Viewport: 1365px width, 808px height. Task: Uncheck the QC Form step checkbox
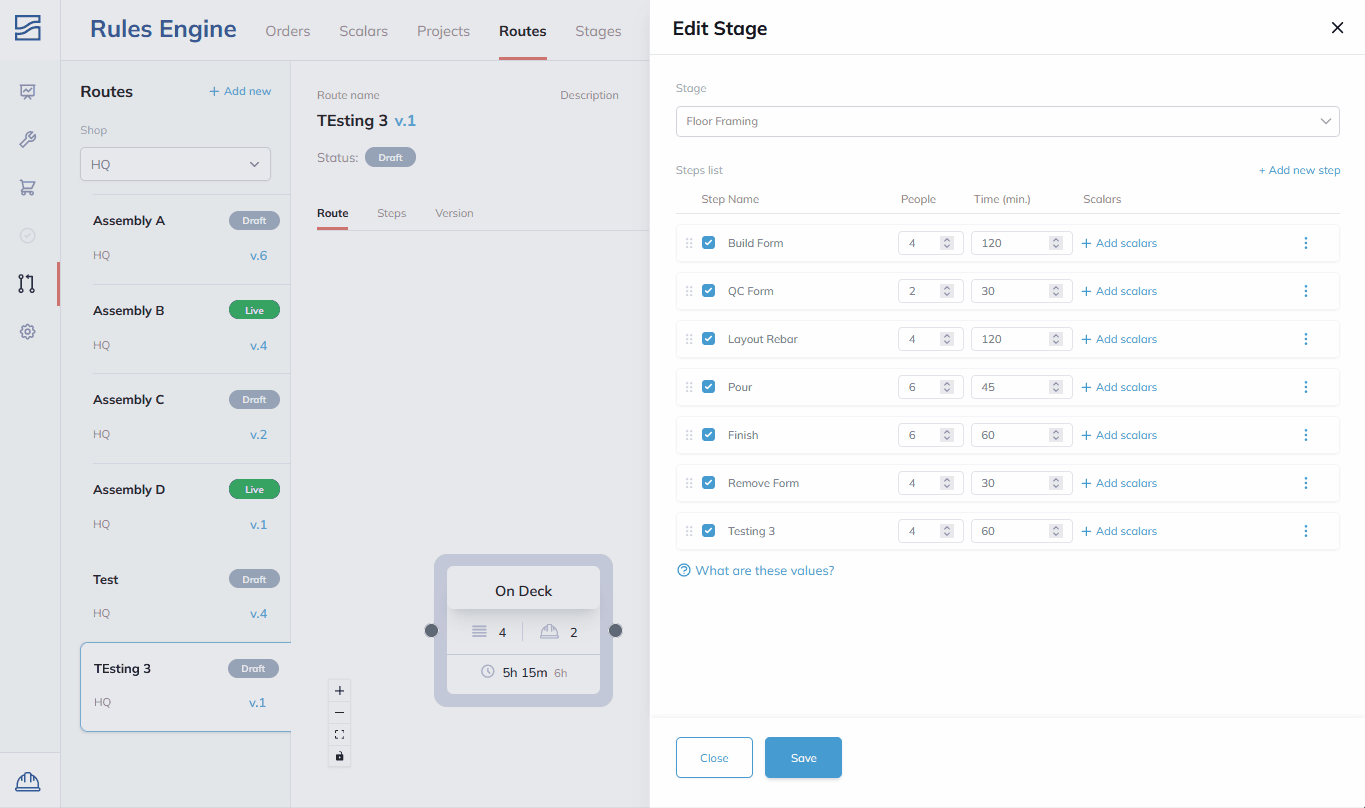click(x=709, y=291)
